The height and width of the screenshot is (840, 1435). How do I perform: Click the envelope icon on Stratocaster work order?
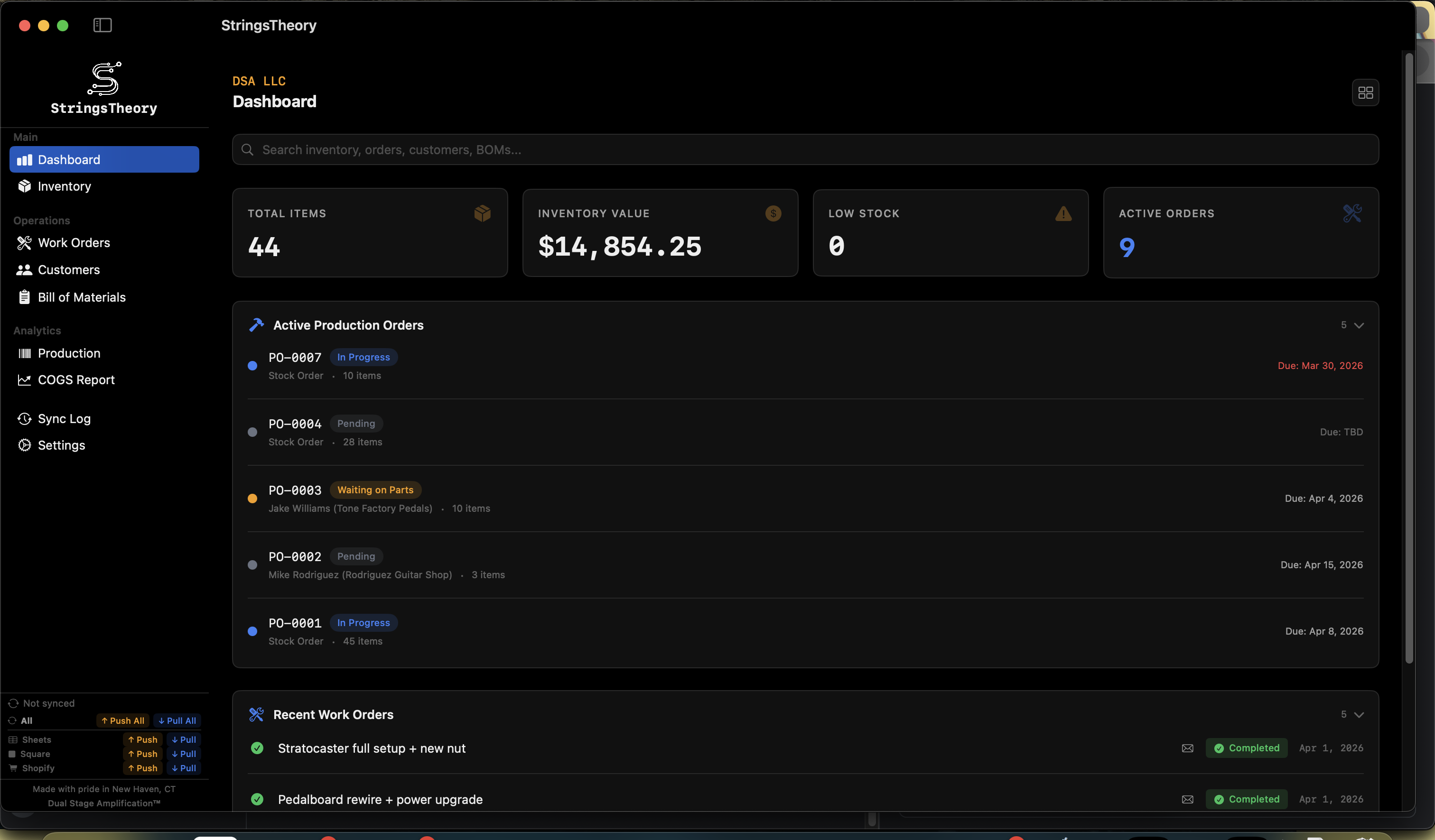1188,748
